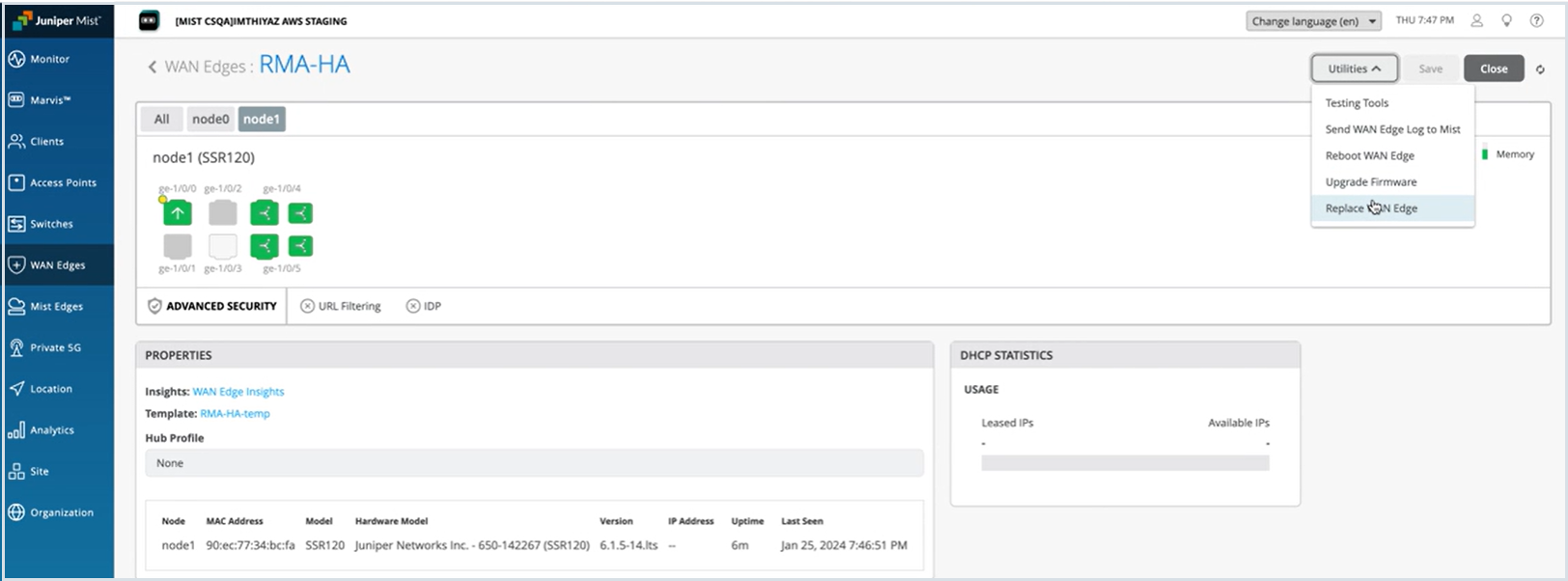Select the ge-1/0/3 port icon

223,246
